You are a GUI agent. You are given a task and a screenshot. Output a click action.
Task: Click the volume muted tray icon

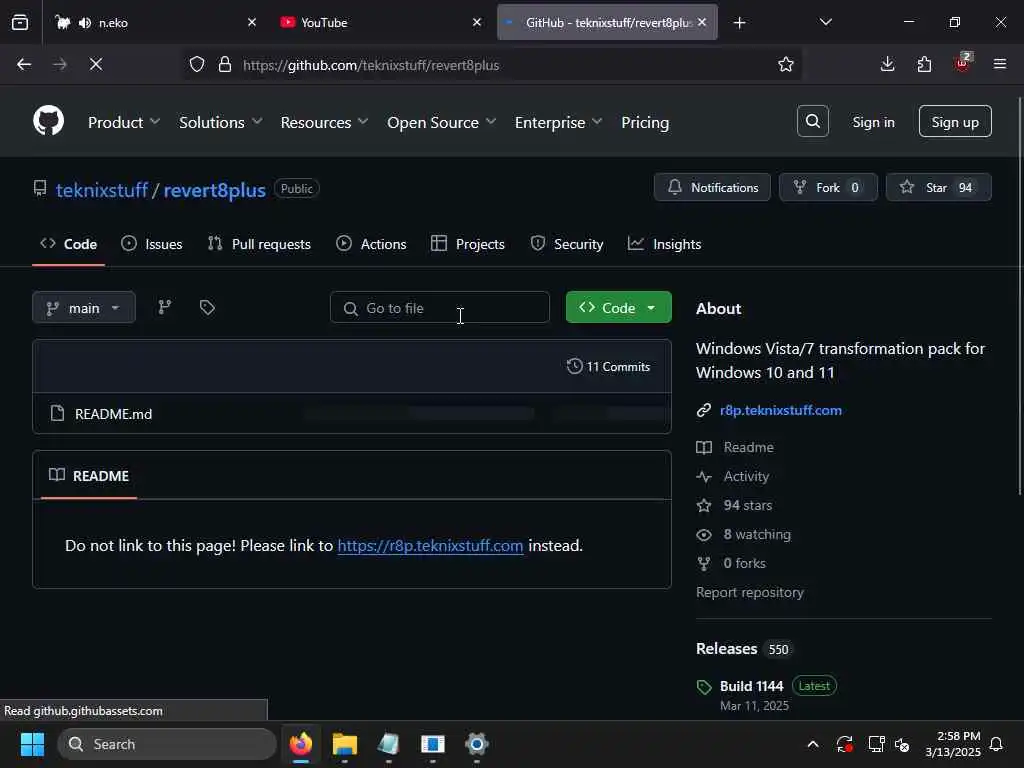click(x=902, y=744)
